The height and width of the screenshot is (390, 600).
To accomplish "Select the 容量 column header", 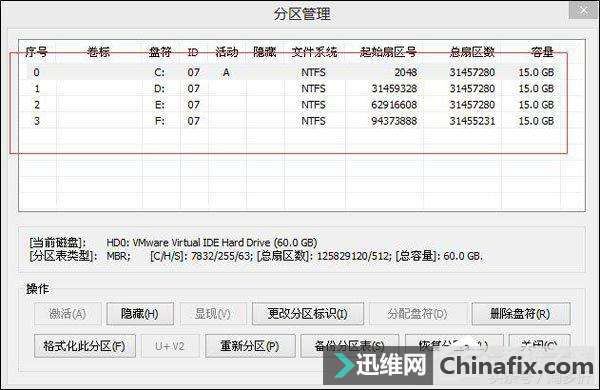I will pyautogui.click(x=542, y=52).
